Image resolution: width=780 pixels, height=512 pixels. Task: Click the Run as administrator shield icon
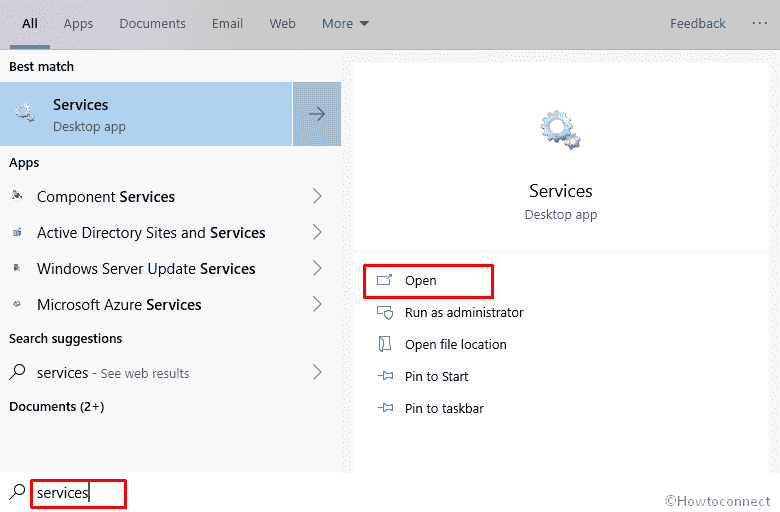[x=385, y=312]
